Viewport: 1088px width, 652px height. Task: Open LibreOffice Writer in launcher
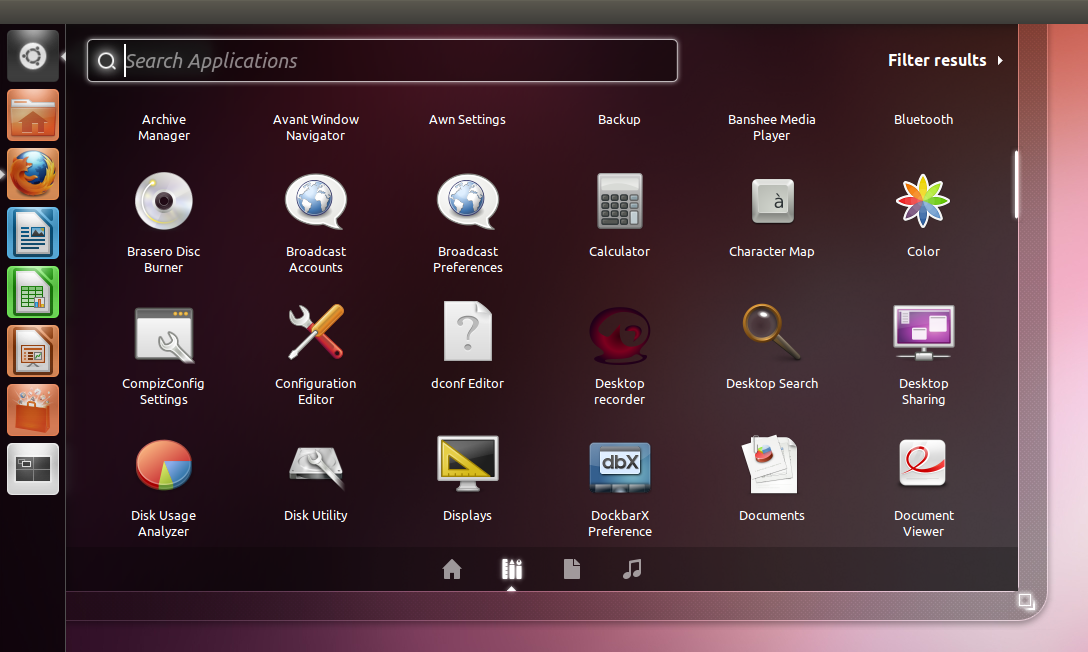coord(33,233)
